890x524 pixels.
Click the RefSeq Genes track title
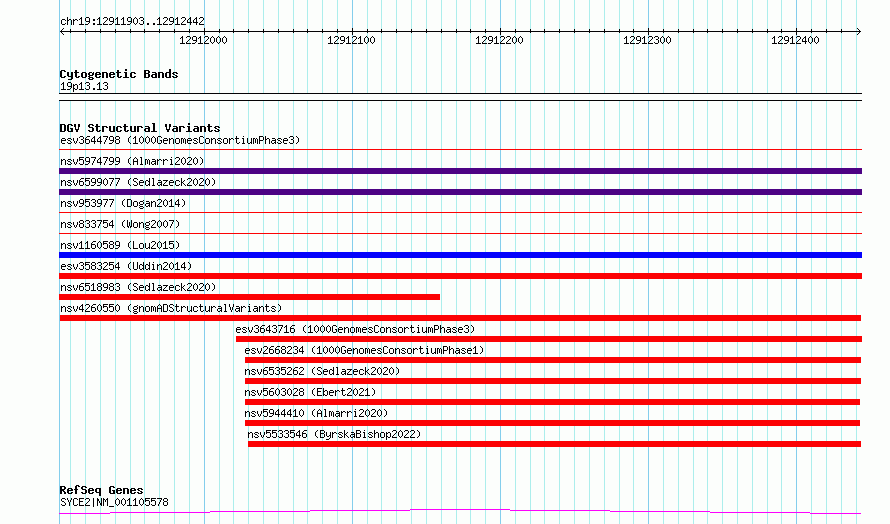point(101,490)
